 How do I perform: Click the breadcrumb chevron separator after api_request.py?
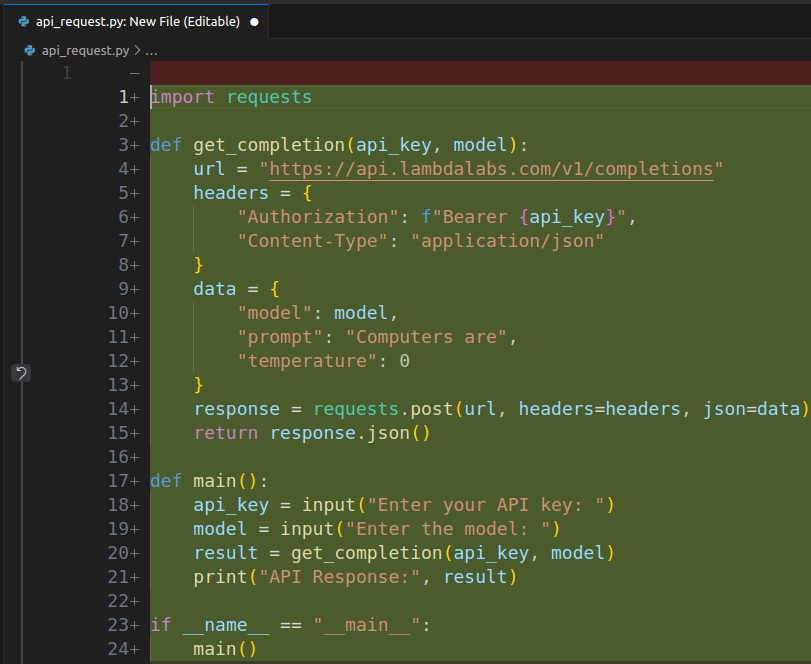(137, 50)
